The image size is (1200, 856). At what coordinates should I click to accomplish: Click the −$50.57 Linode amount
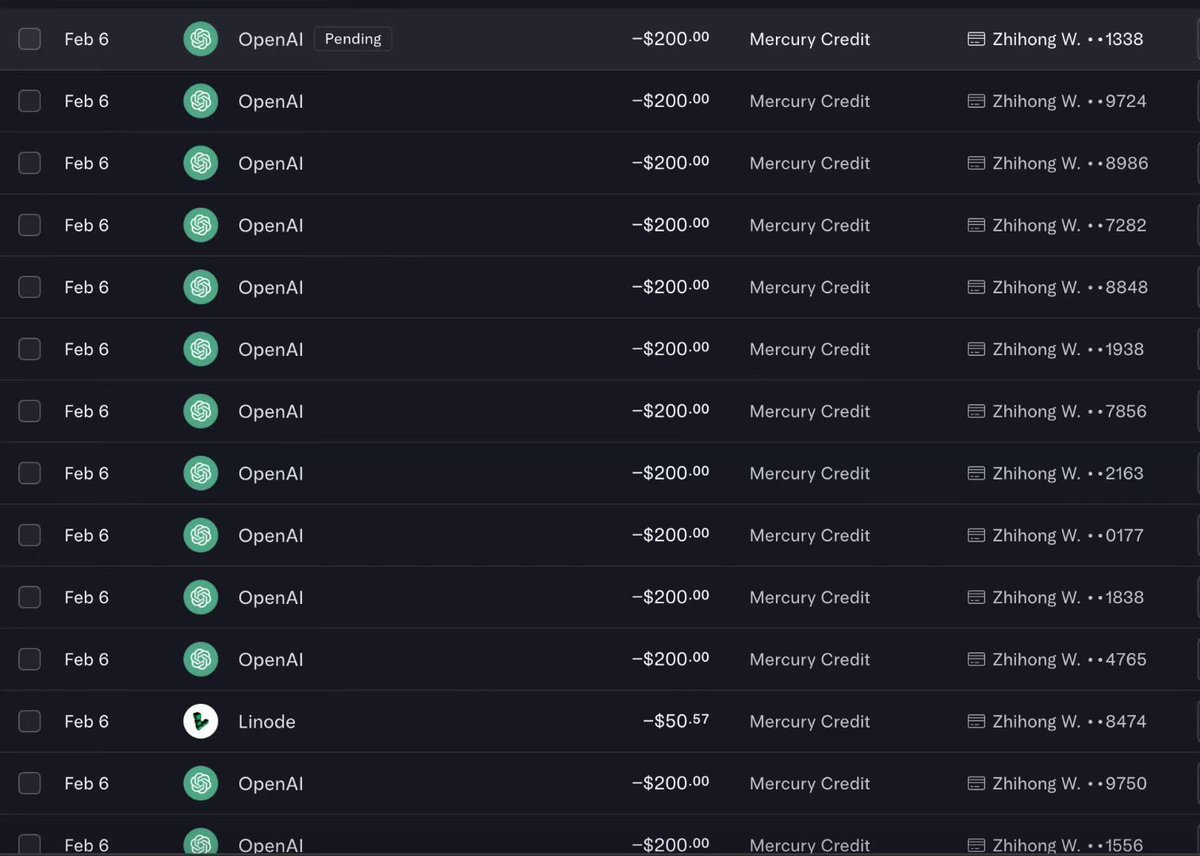[x=676, y=721]
